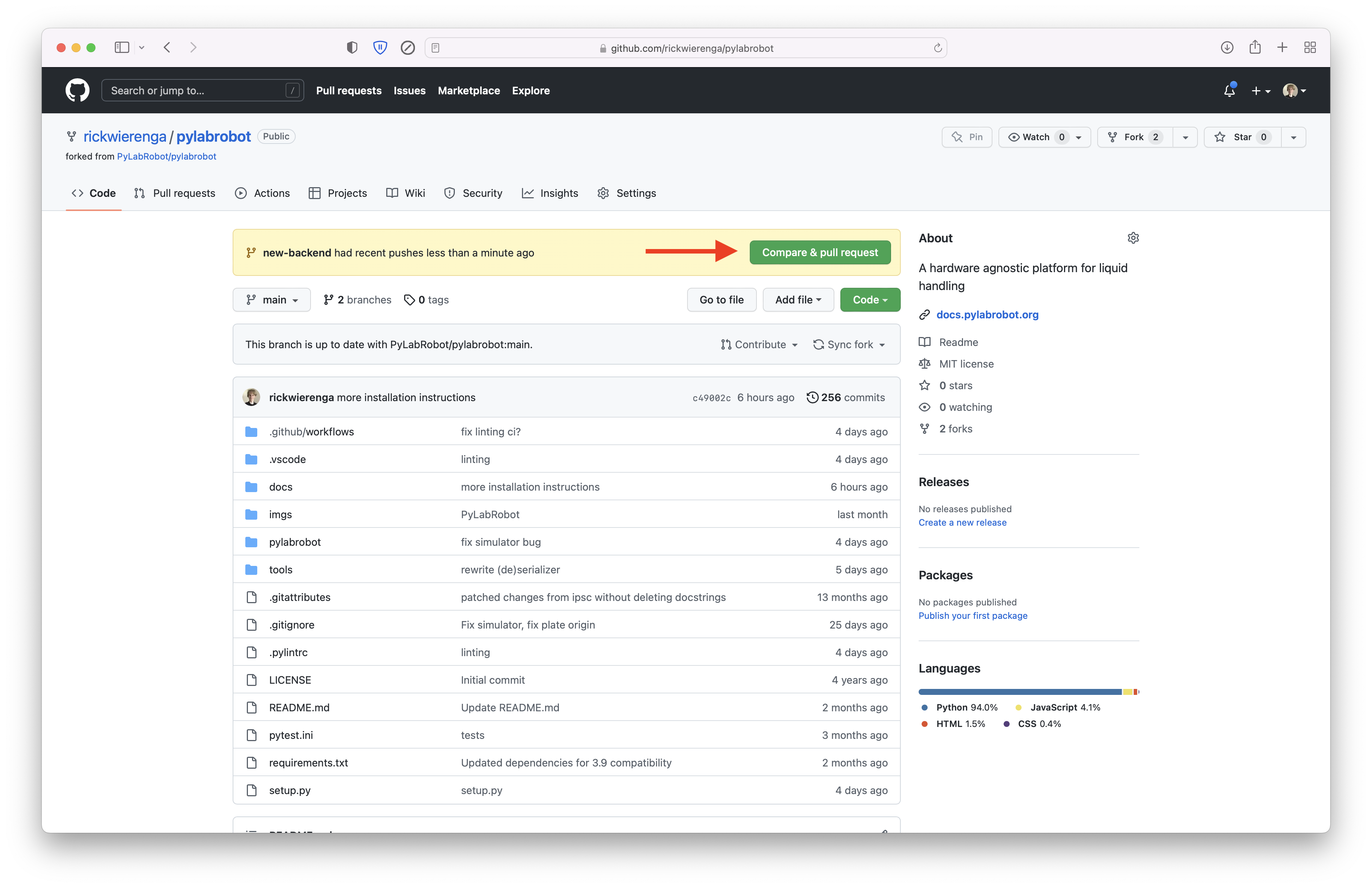Open notifications via the bell icon
The width and height of the screenshot is (1372, 888).
click(x=1230, y=91)
